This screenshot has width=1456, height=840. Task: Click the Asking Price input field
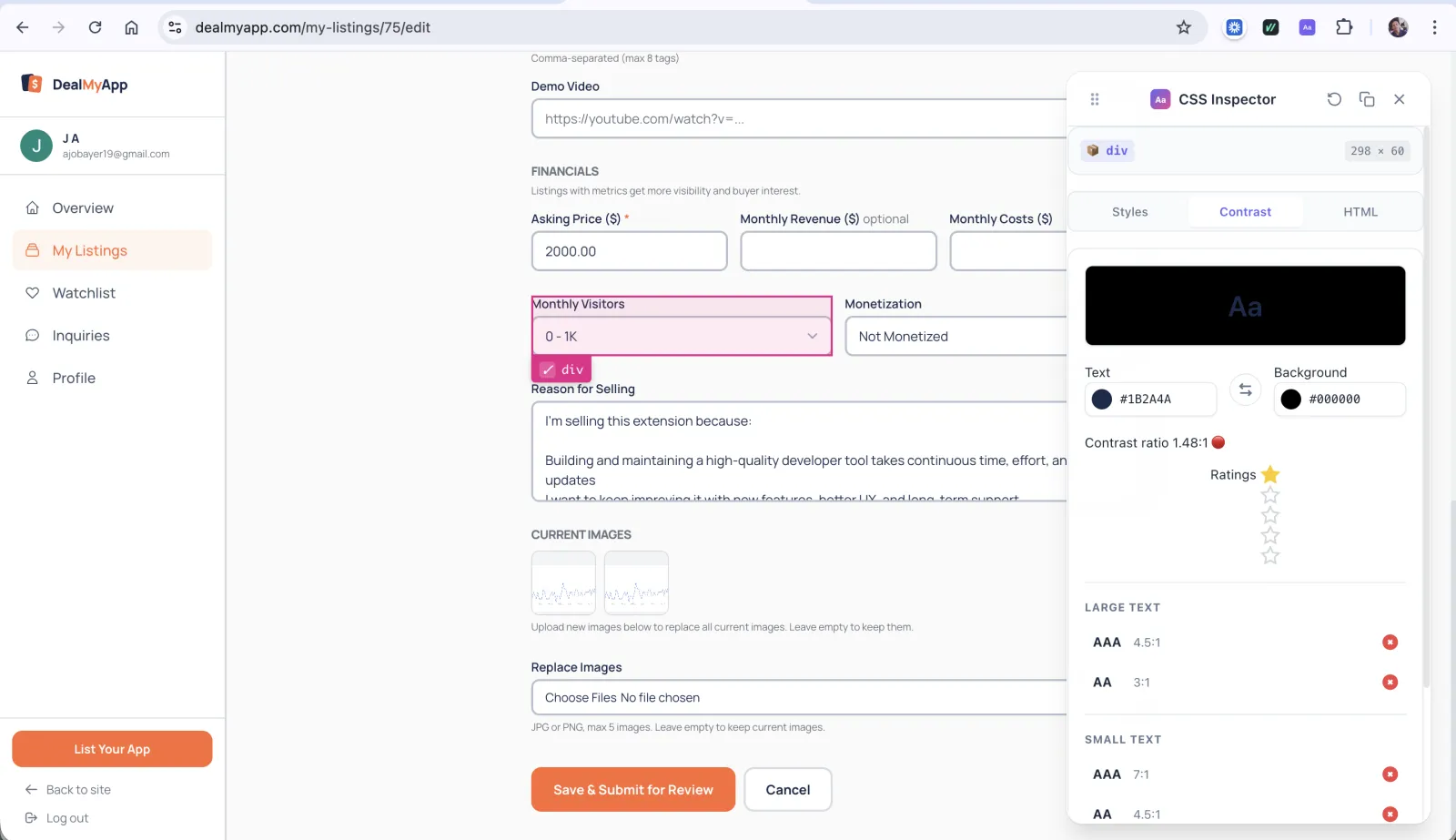coord(629,251)
